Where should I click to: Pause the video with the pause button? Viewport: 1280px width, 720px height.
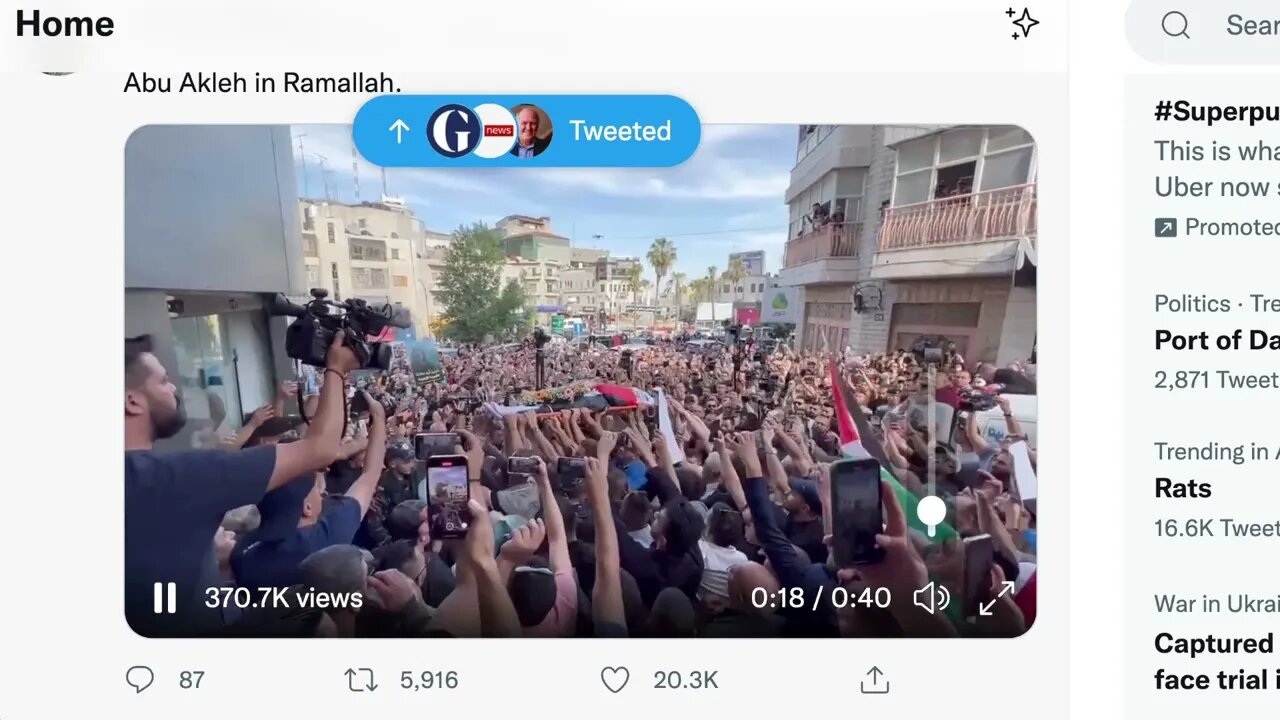tap(165, 598)
